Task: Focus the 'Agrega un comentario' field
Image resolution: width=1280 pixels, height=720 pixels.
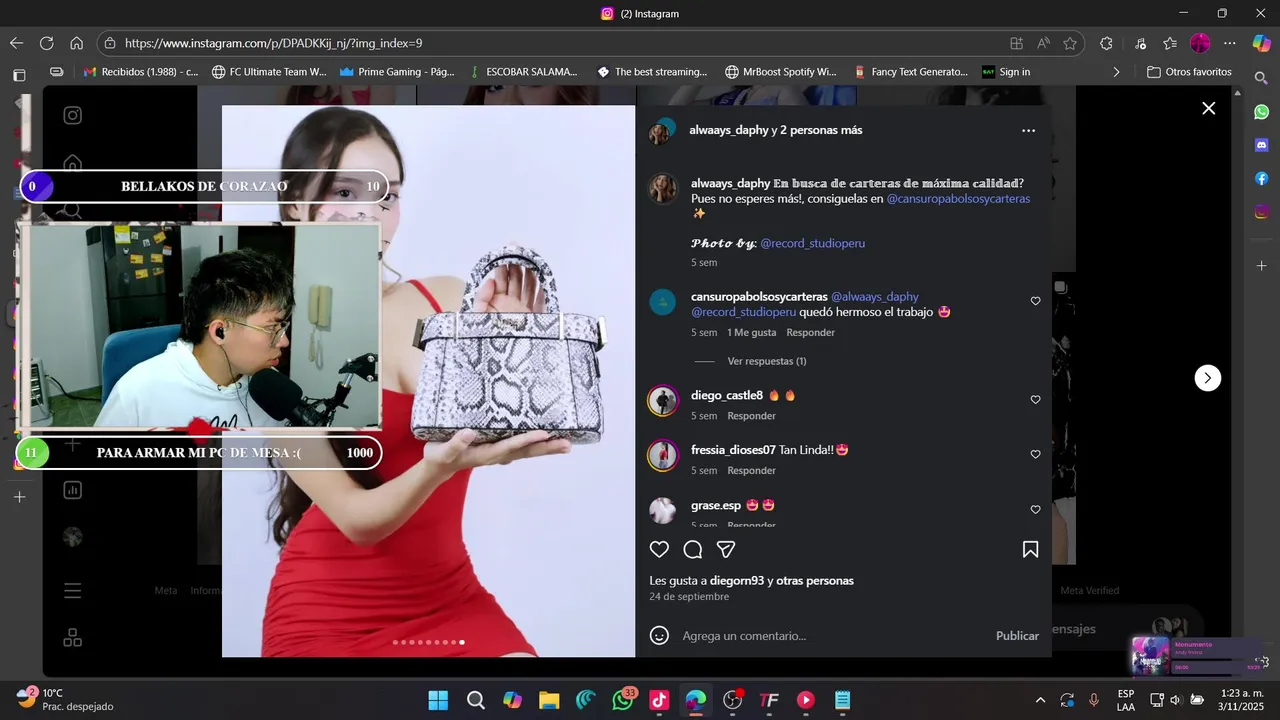Action: click(x=830, y=636)
